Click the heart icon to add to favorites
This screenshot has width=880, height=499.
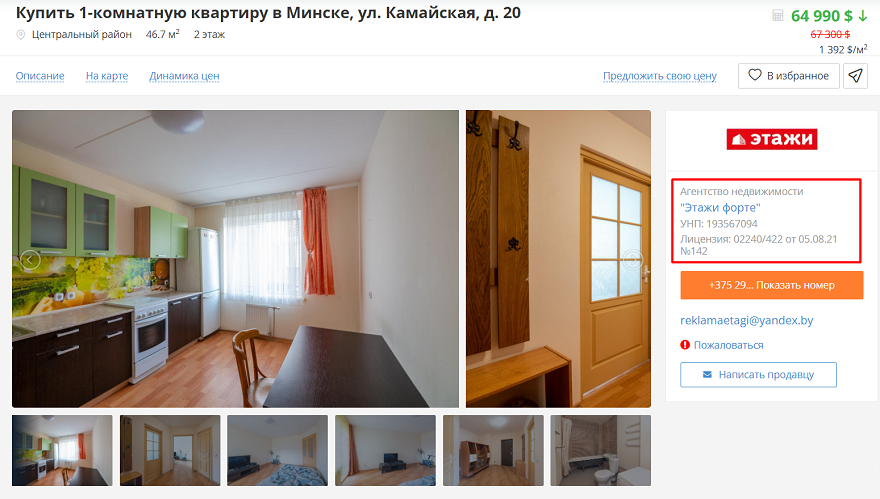pyautogui.click(x=755, y=75)
